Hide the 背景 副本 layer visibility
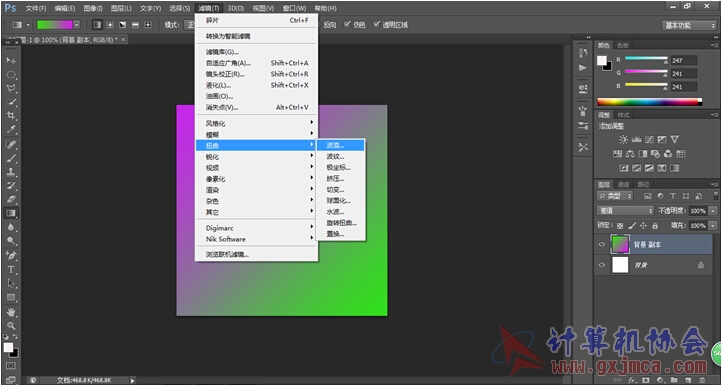The image size is (722, 385). 602,245
